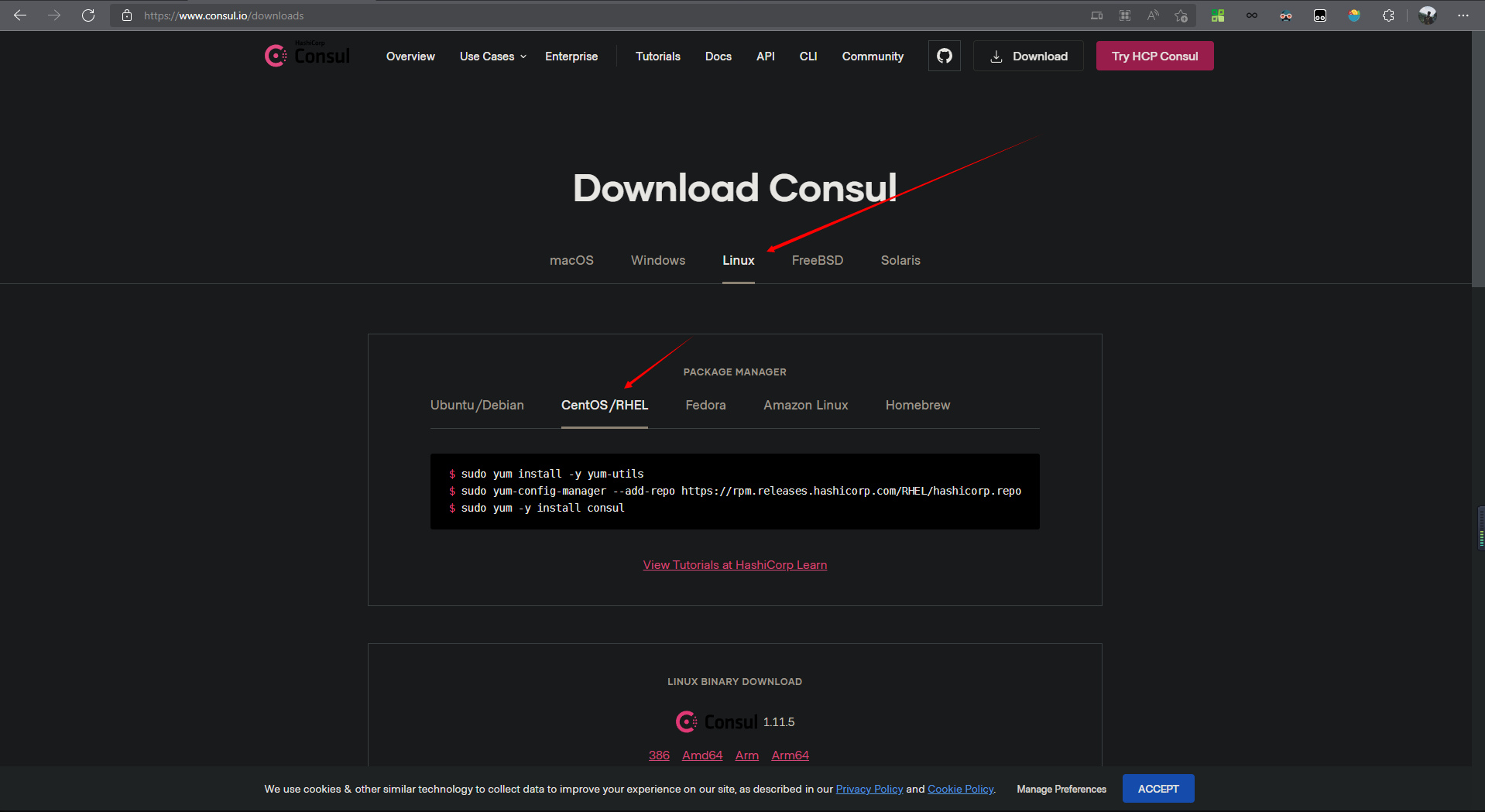
Task: Accept cookies with the ACCEPT button
Action: [1158, 789]
